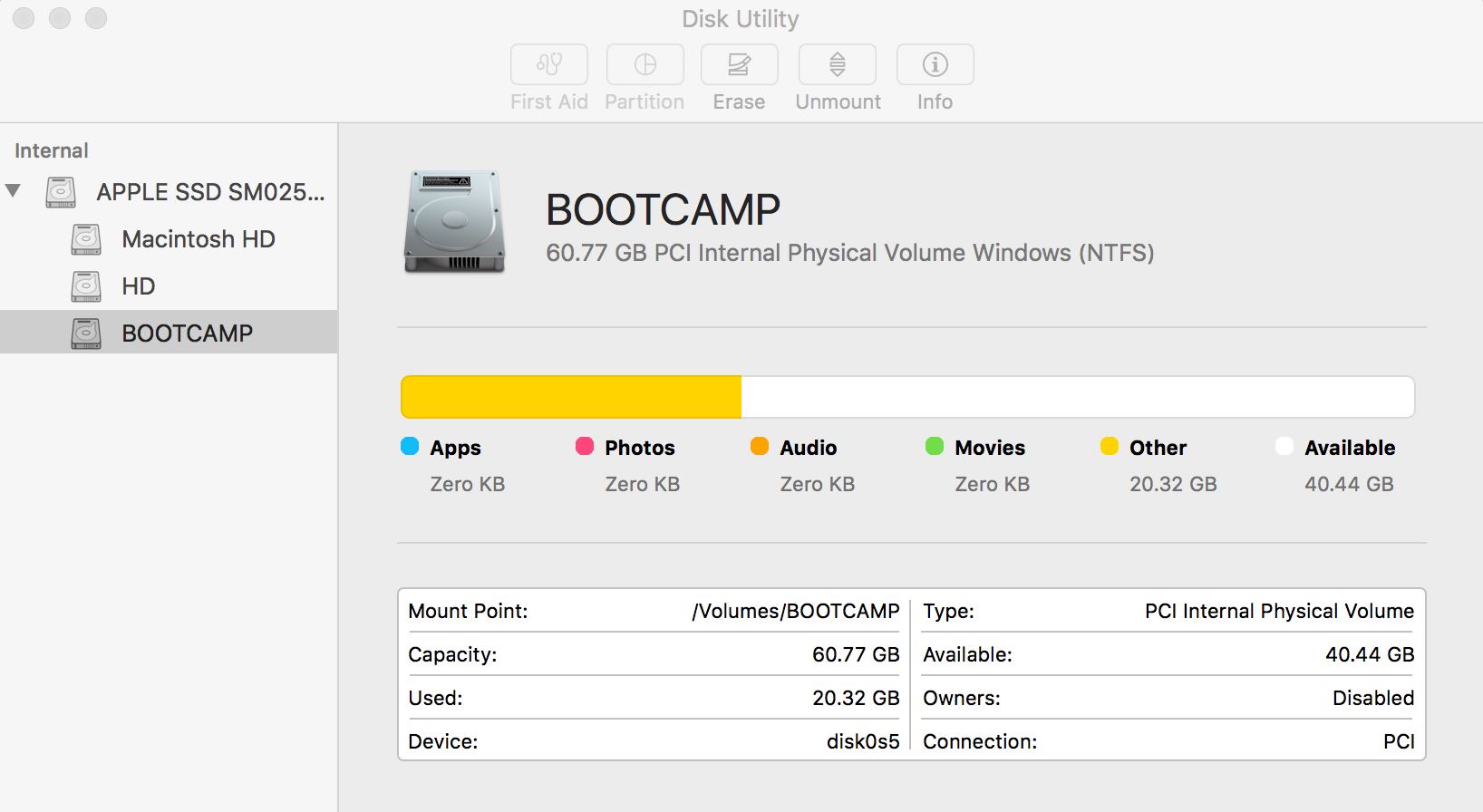Select the BOOTCAMP volume row
The width and height of the screenshot is (1483, 812).
click(169, 333)
